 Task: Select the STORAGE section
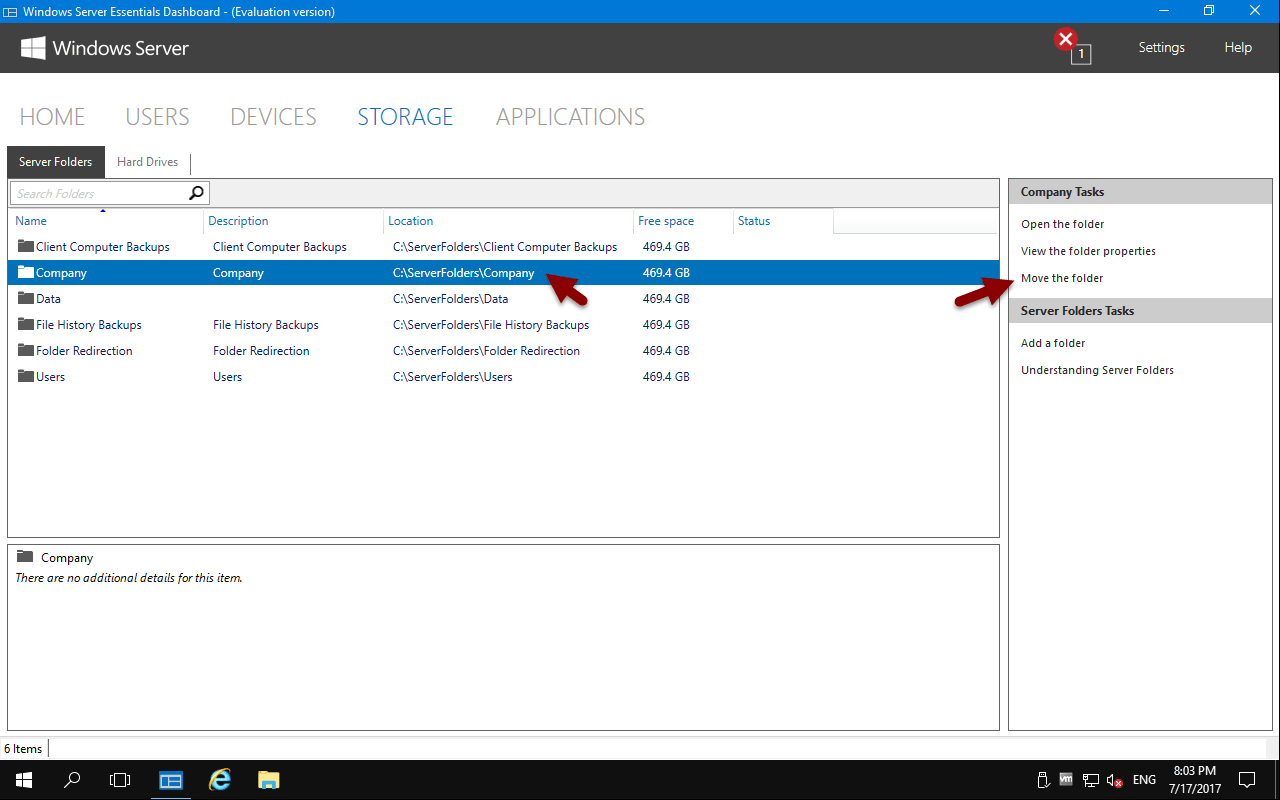(405, 117)
